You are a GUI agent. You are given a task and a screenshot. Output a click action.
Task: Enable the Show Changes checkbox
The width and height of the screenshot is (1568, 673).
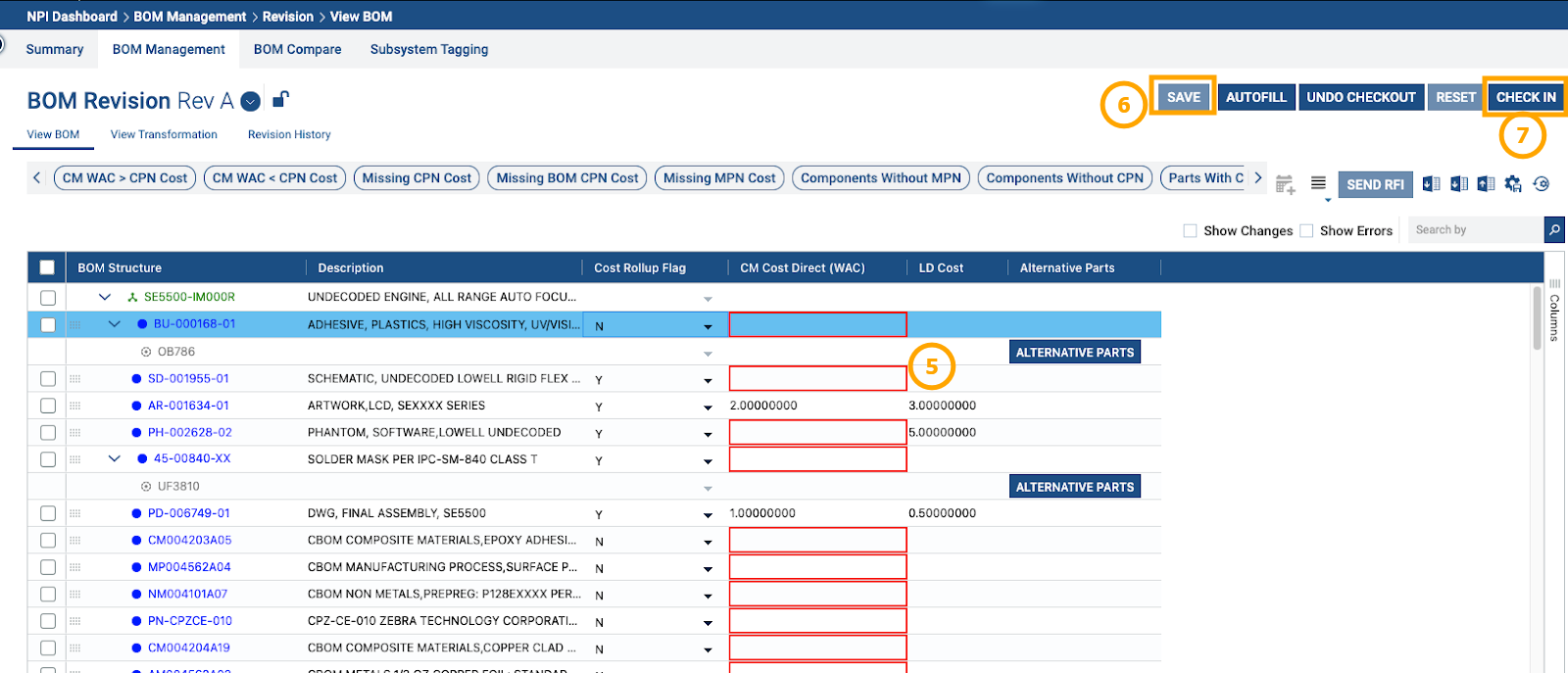click(x=1190, y=231)
